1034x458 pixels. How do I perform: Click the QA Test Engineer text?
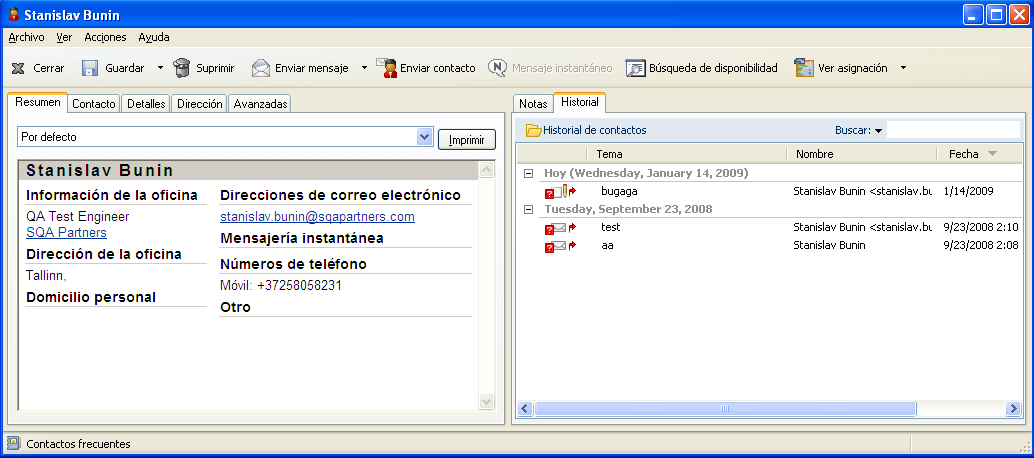78,217
